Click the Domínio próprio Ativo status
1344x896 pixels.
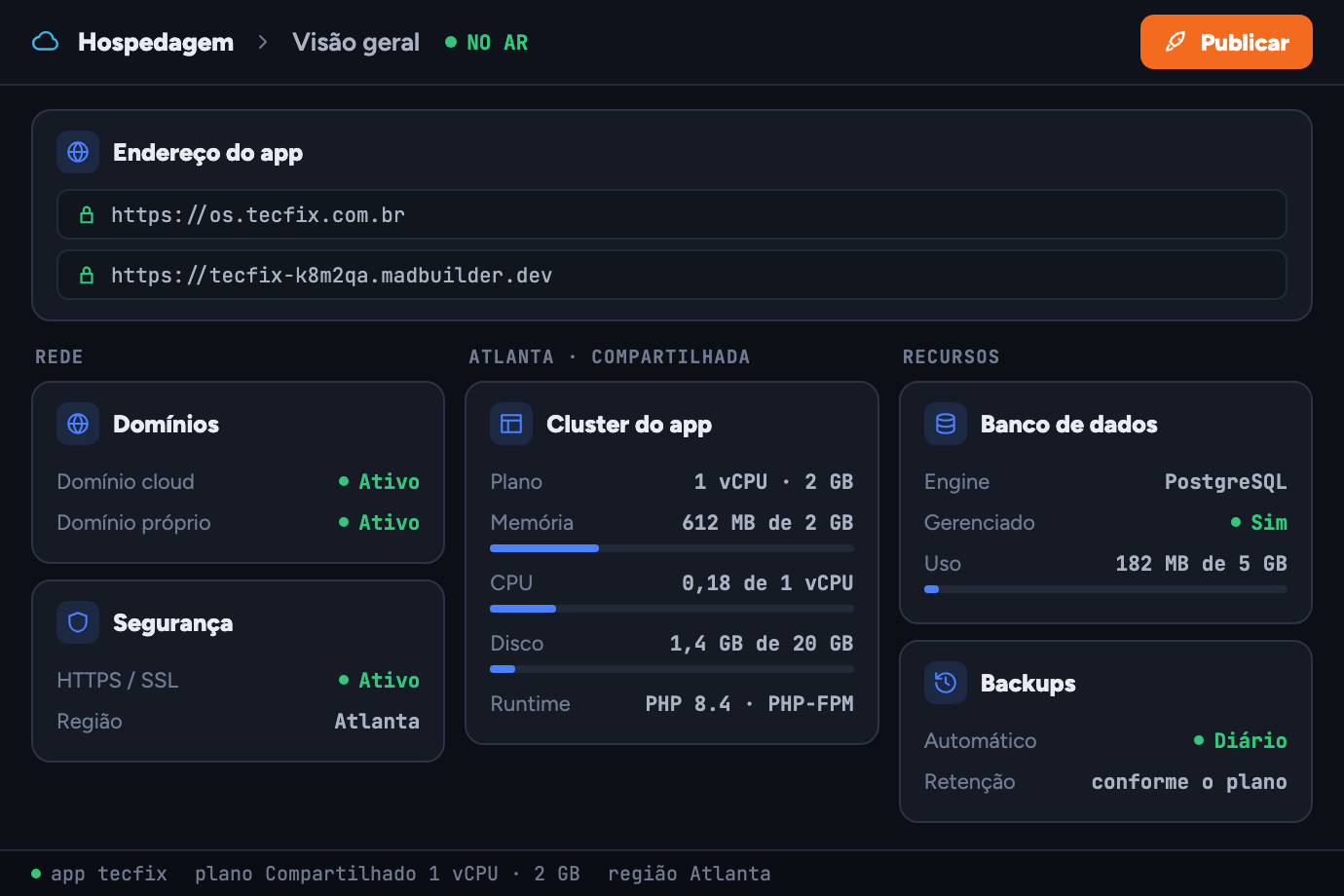tap(379, 522)
